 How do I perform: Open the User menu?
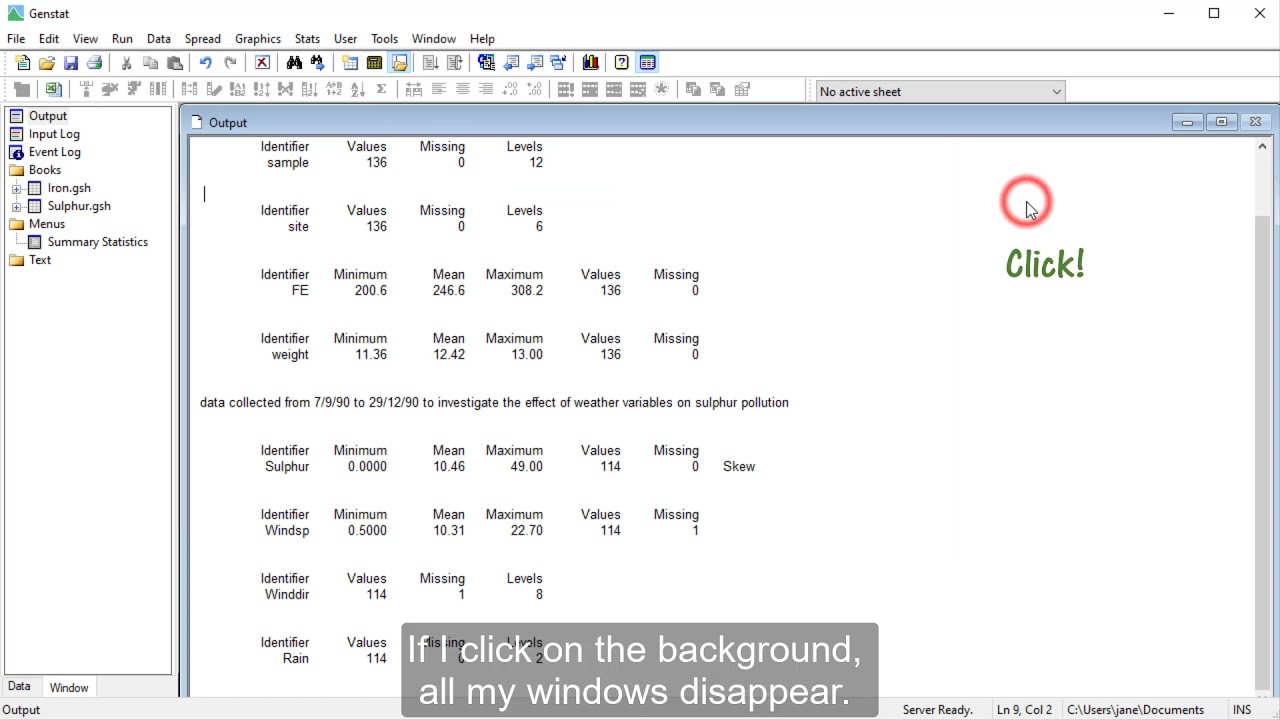click(x=346, y=39)
